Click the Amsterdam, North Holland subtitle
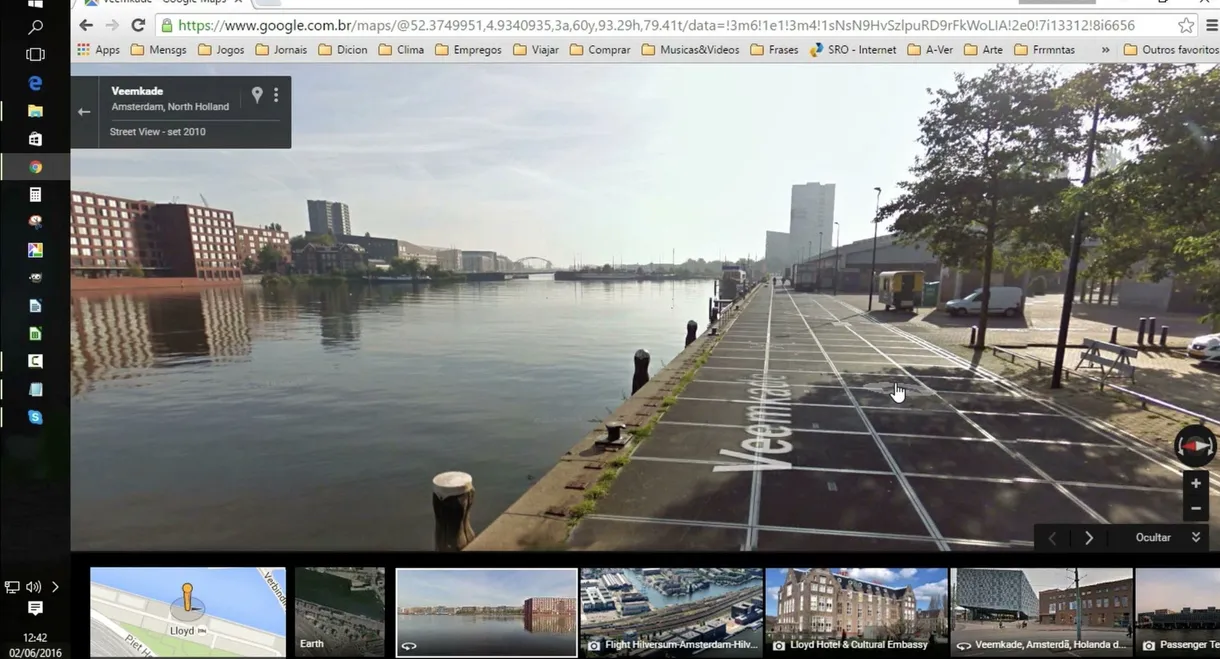 (170, 107)
